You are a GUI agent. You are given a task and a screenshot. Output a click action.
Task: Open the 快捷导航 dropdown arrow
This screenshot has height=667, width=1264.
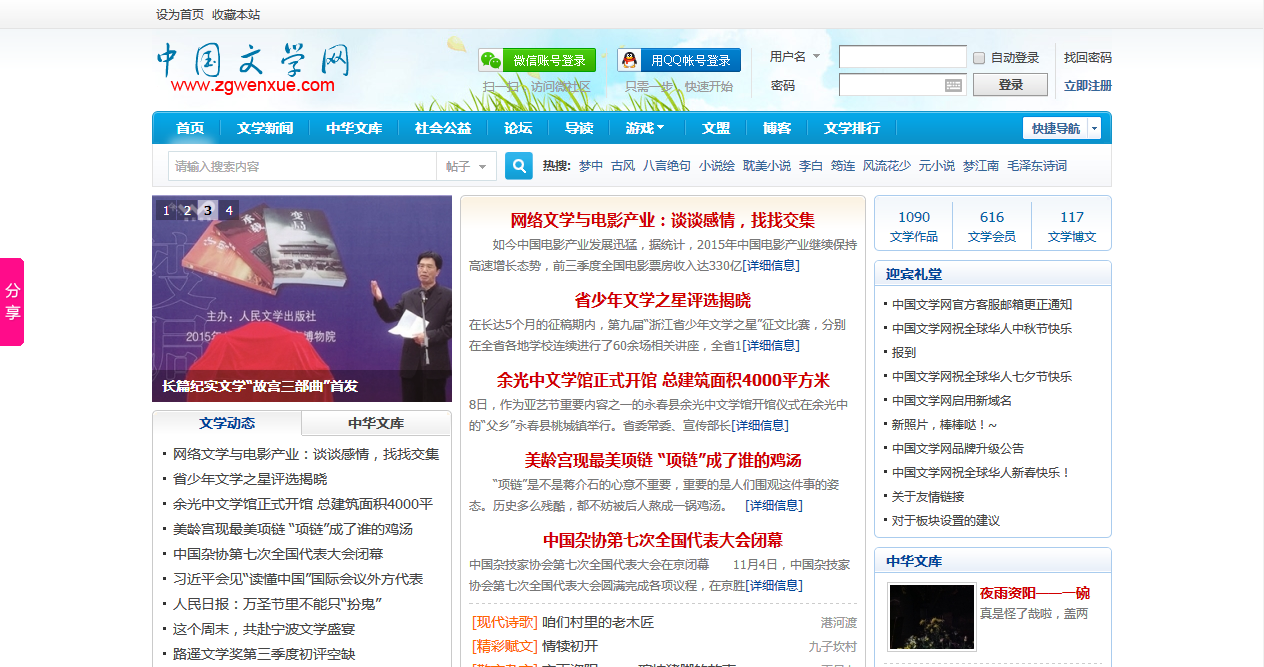tap(1094, 128)
